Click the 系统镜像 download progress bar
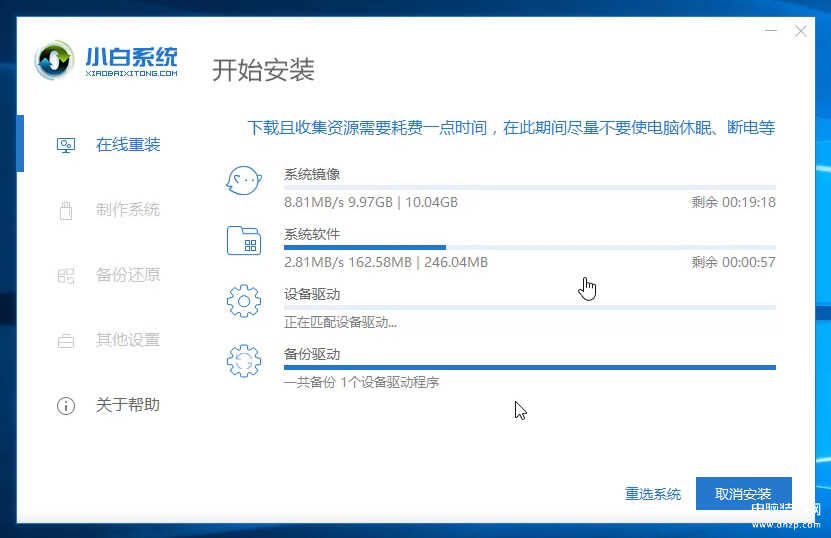 [530, 188]
